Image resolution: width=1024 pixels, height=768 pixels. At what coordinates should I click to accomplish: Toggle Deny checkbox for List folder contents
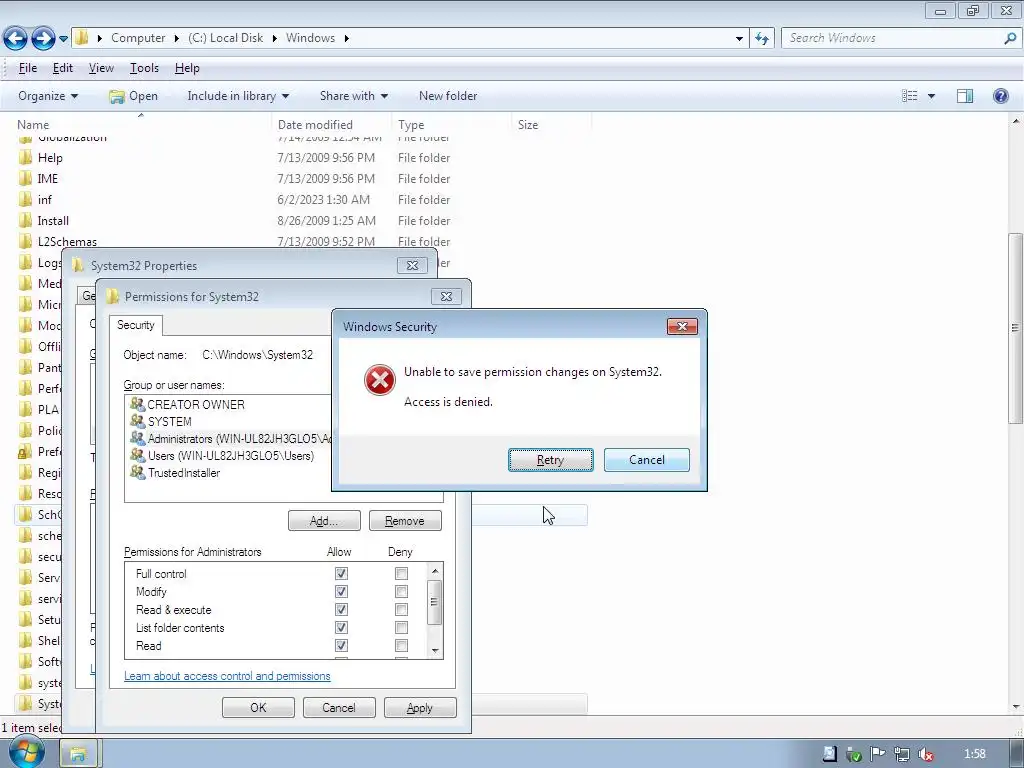pyautogui.click(x=401, y=628)
